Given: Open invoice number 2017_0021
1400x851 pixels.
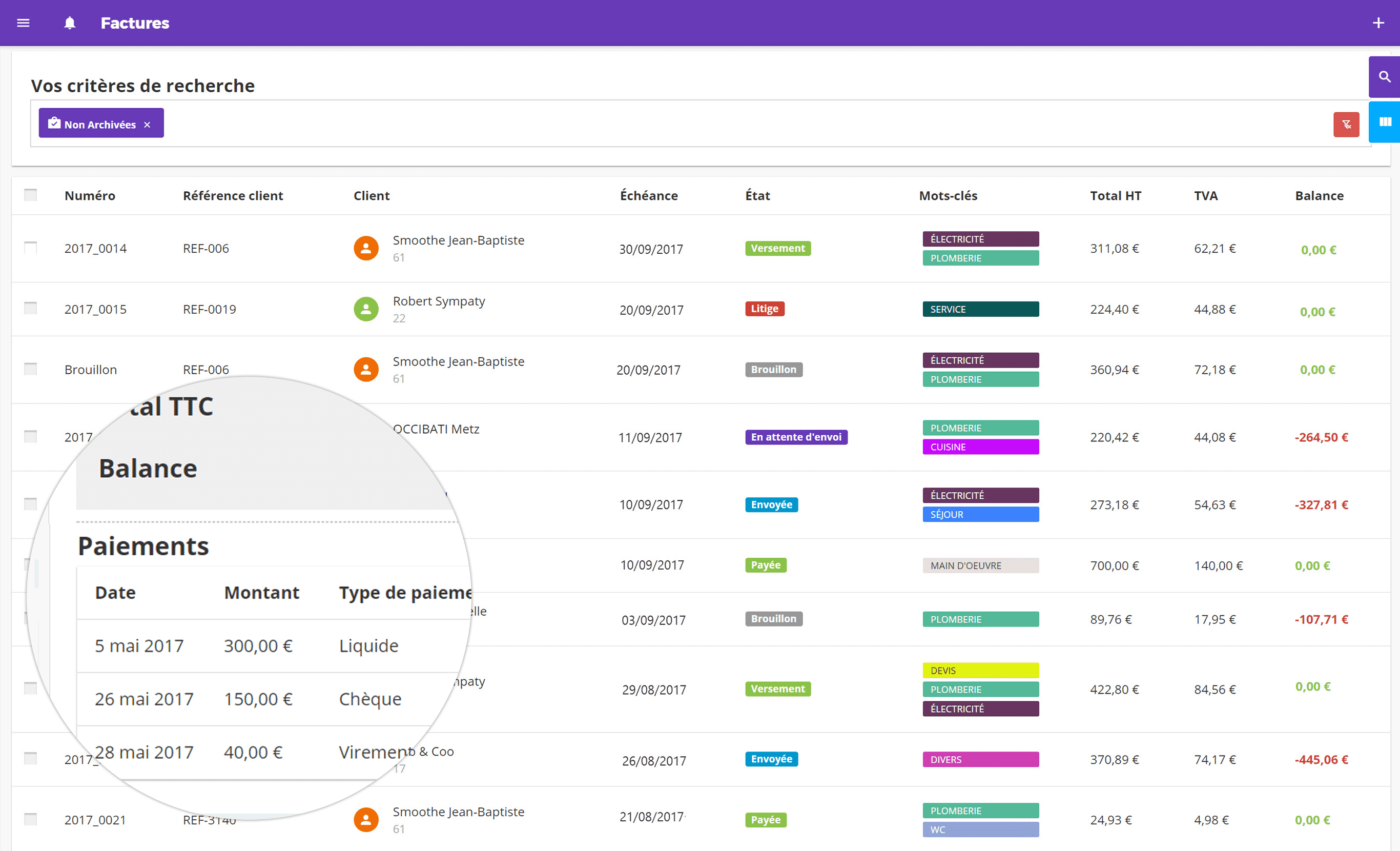Looking at the screenshot, I should [x=95, y=820].
